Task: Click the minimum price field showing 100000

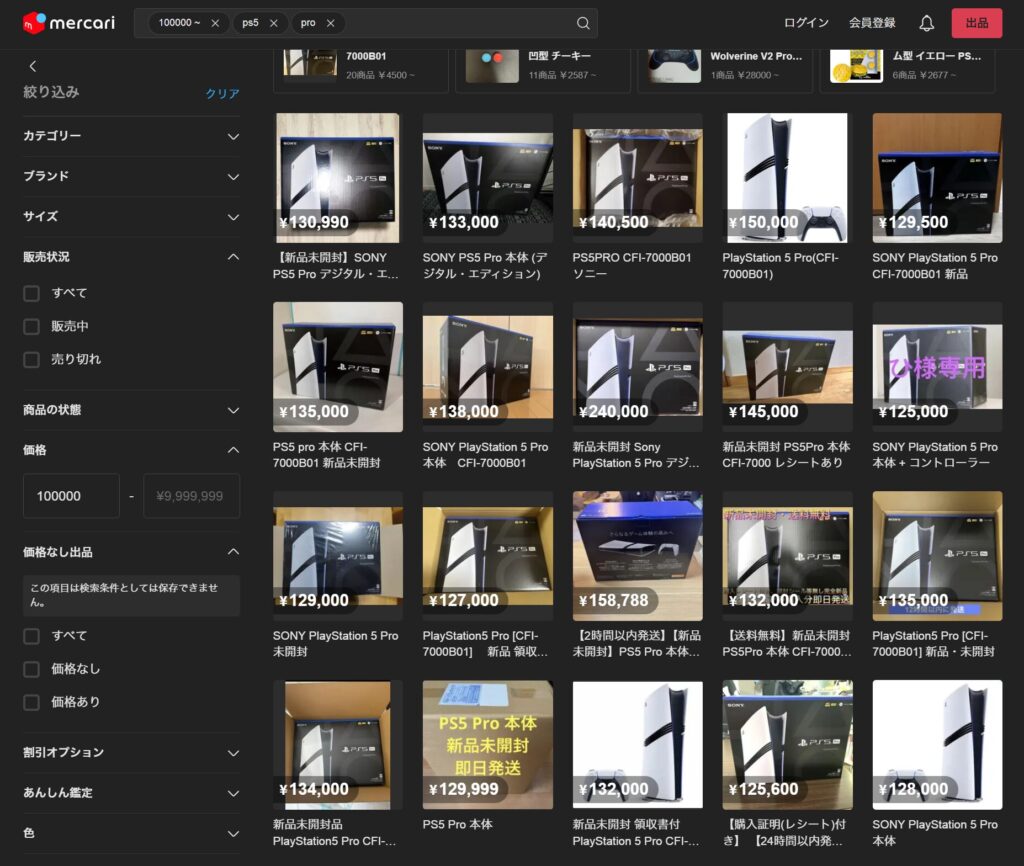Action: [x=71, y=496]
